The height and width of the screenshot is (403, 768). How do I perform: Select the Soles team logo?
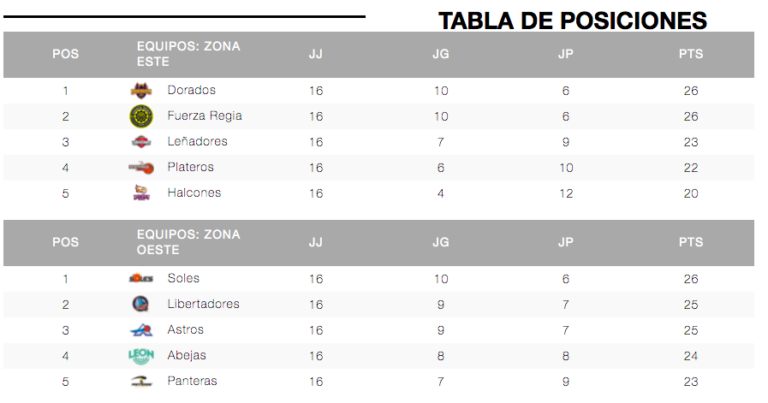coord(141,279)
